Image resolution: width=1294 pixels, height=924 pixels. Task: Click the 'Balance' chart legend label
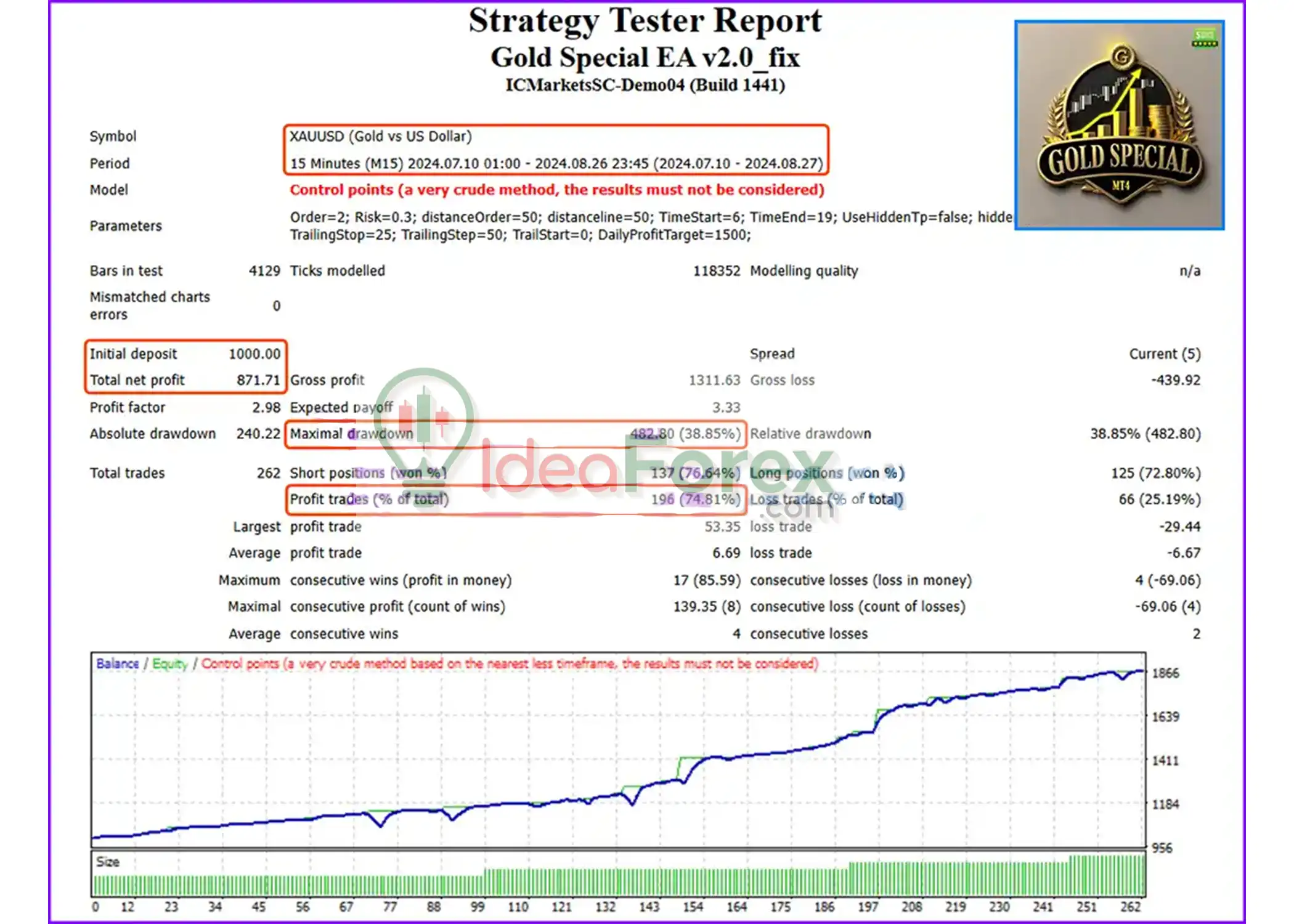[117, 664]
